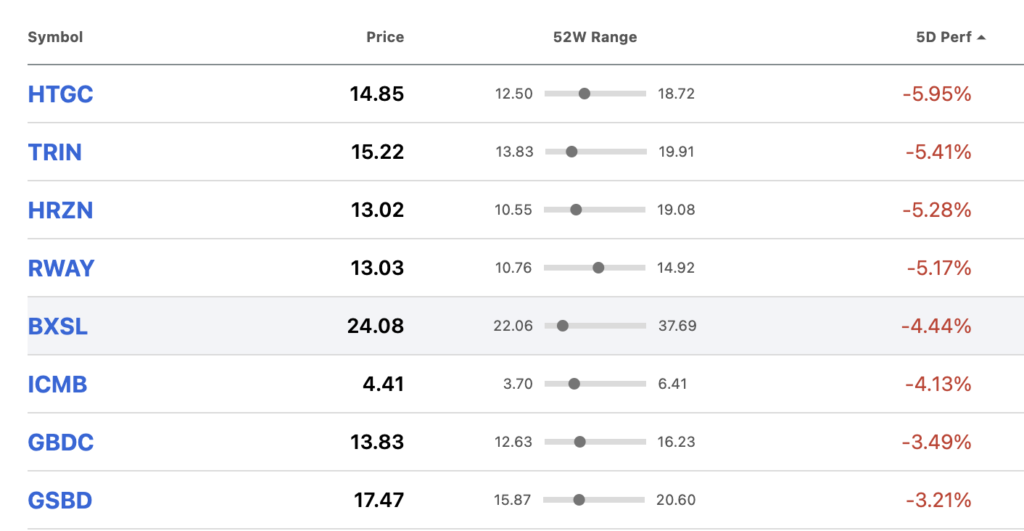Go to the GBDC ticker

click(x=61, y=442)
